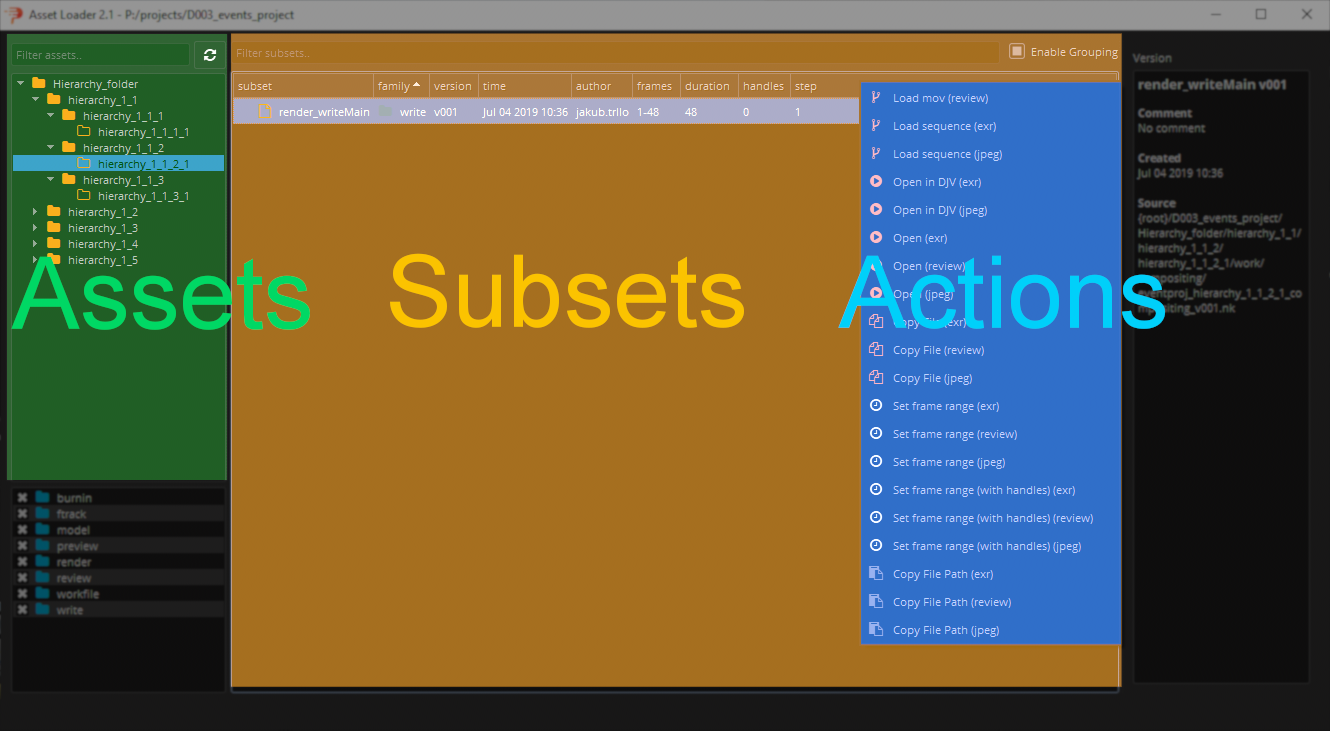Click the clock icon for Set frame range (exr)

[876, 406]
